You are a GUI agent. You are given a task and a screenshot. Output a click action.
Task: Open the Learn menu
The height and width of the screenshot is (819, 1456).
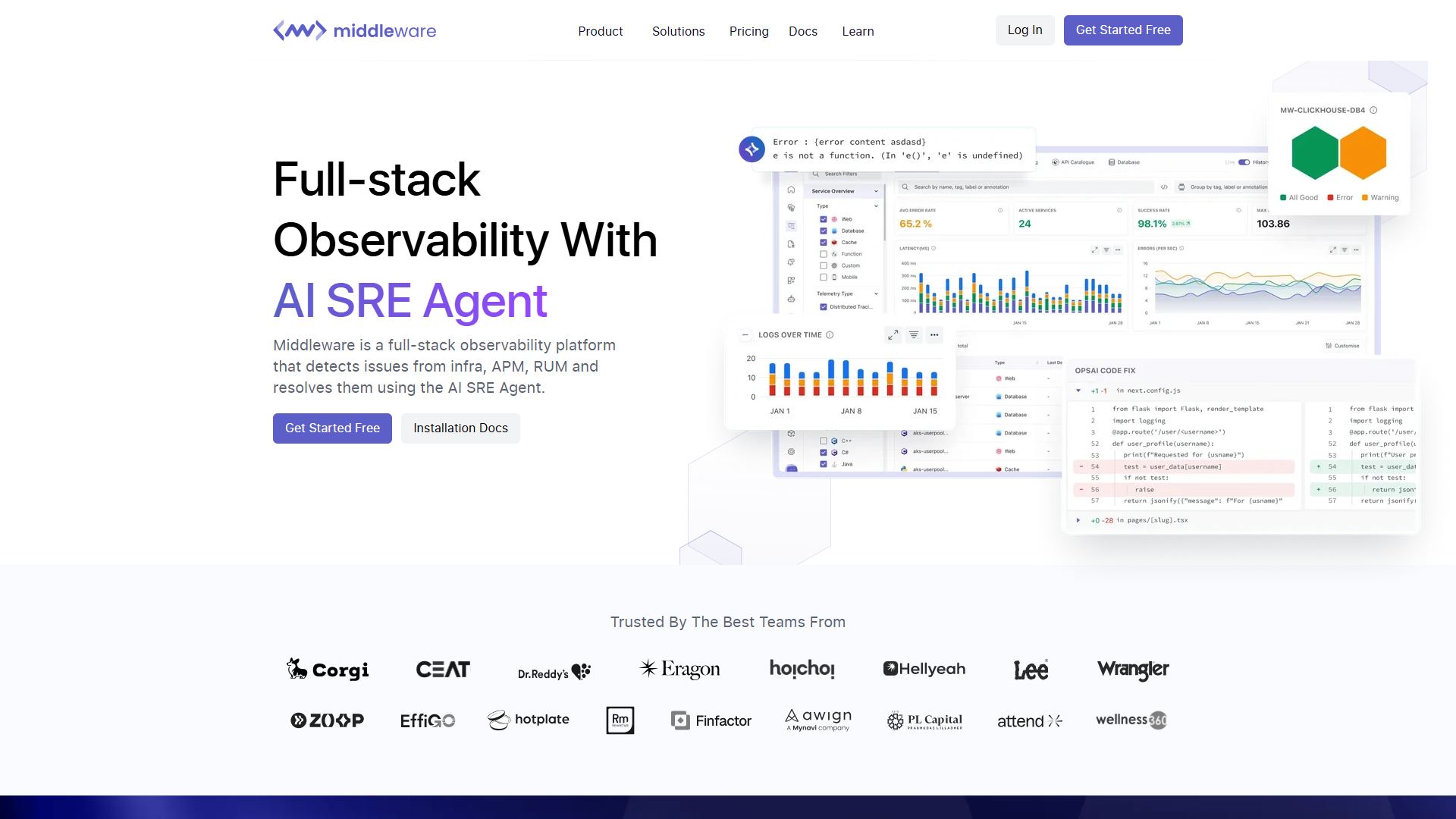tap(858, 31)
